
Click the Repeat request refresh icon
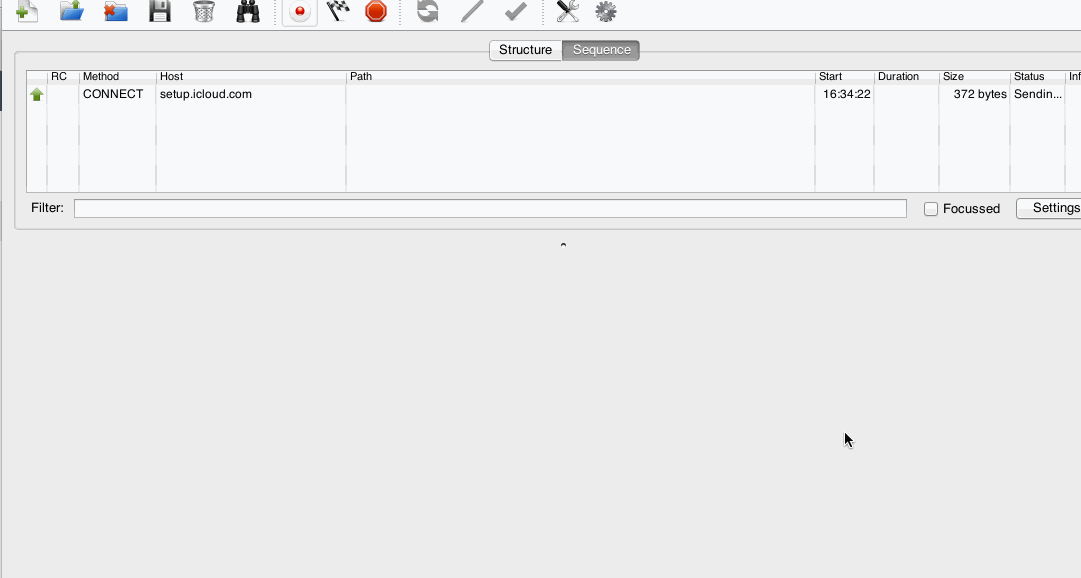(x=427, y=11)
